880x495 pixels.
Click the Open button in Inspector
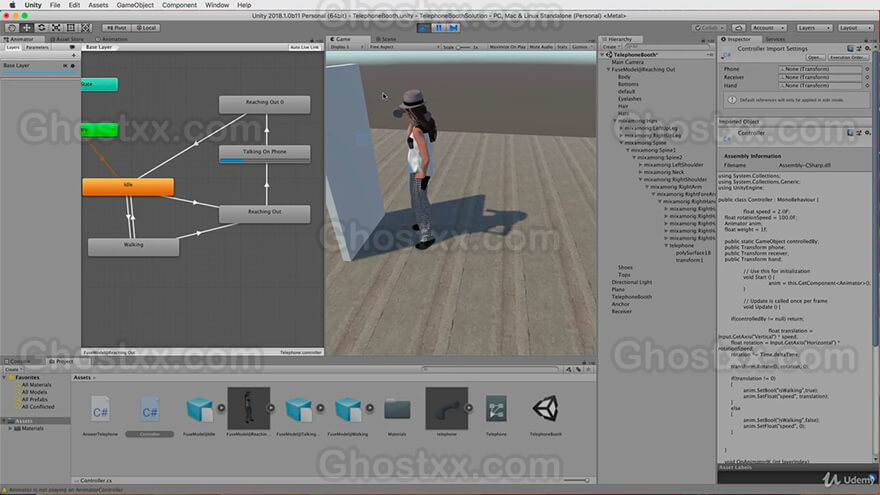815,57
